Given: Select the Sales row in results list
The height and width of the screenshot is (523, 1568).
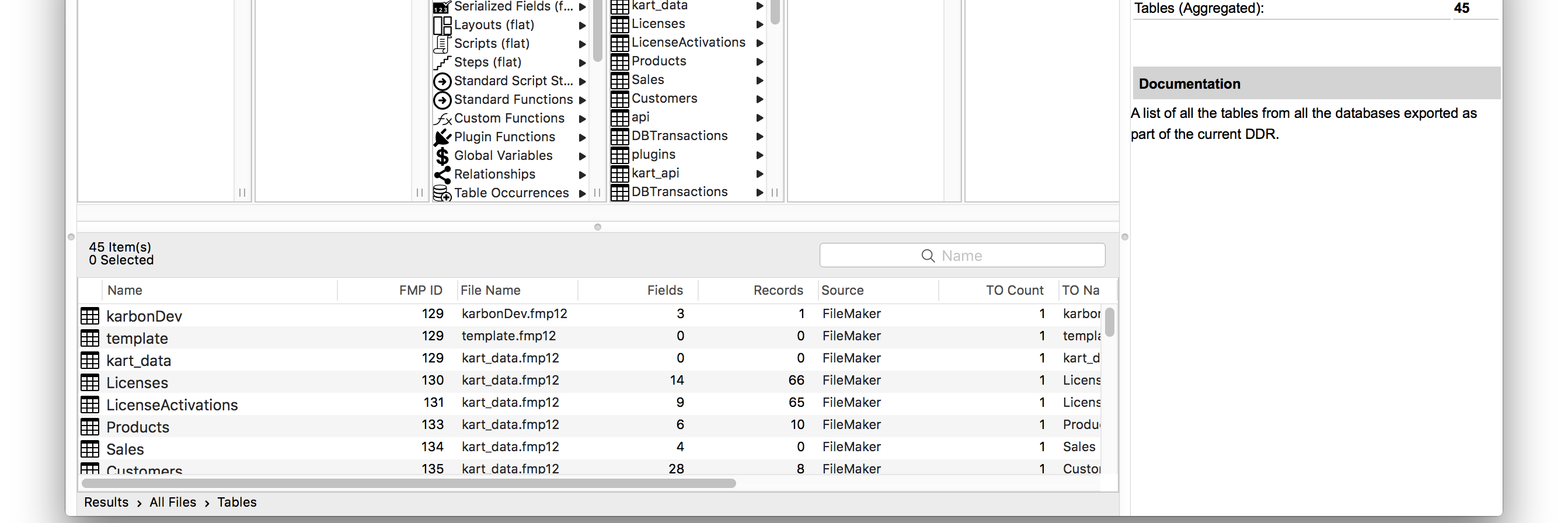Looking at the screenshot, I should click(x=590, y=449).
